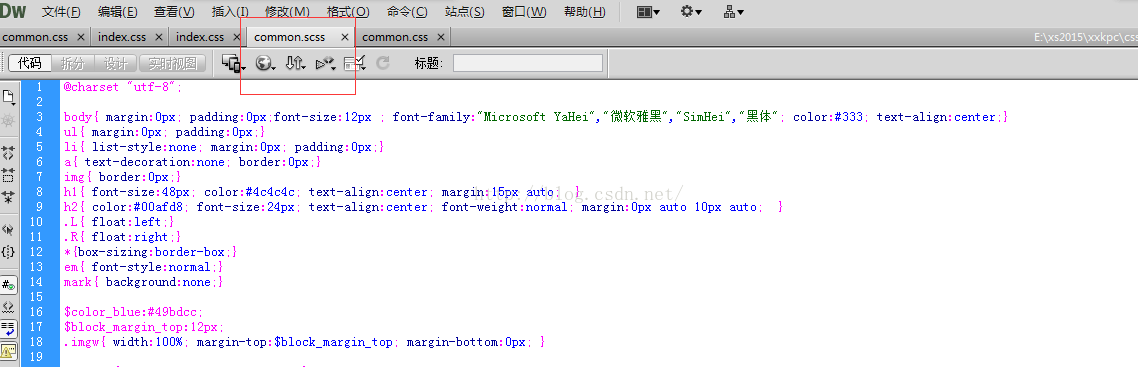Switch to 拆分 split view
This screenshot has width=1138, height=367.
point(73,64)
